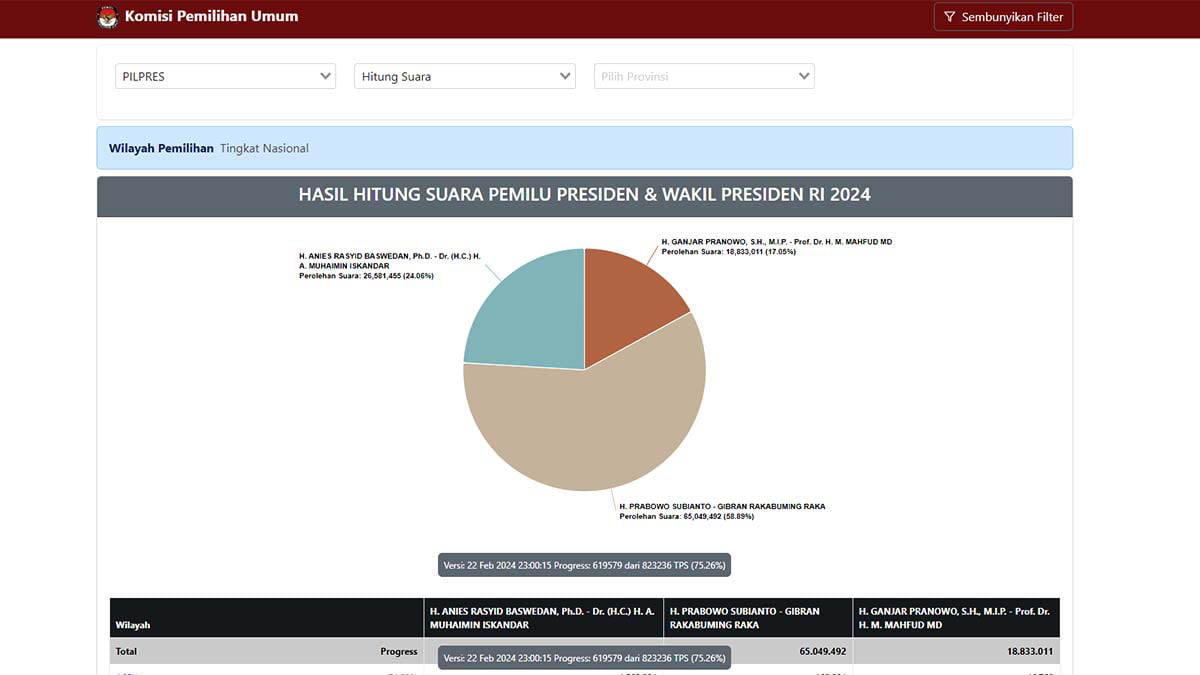
Task: Click the Total row label
Action: 126,652
